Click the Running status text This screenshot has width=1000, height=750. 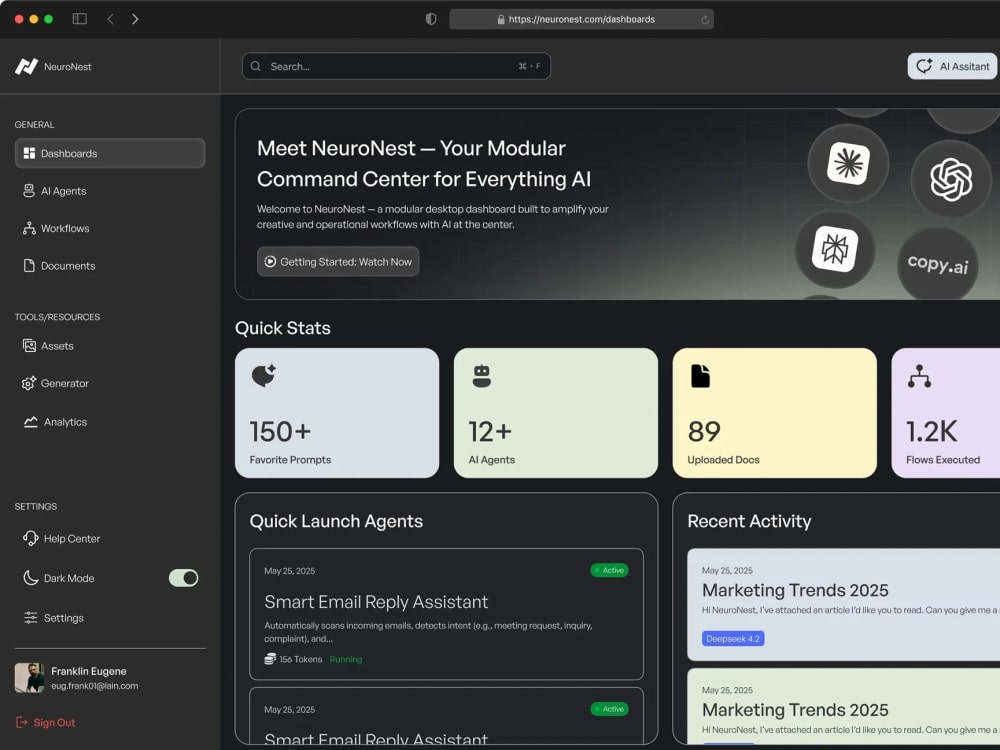coord(346,659)
